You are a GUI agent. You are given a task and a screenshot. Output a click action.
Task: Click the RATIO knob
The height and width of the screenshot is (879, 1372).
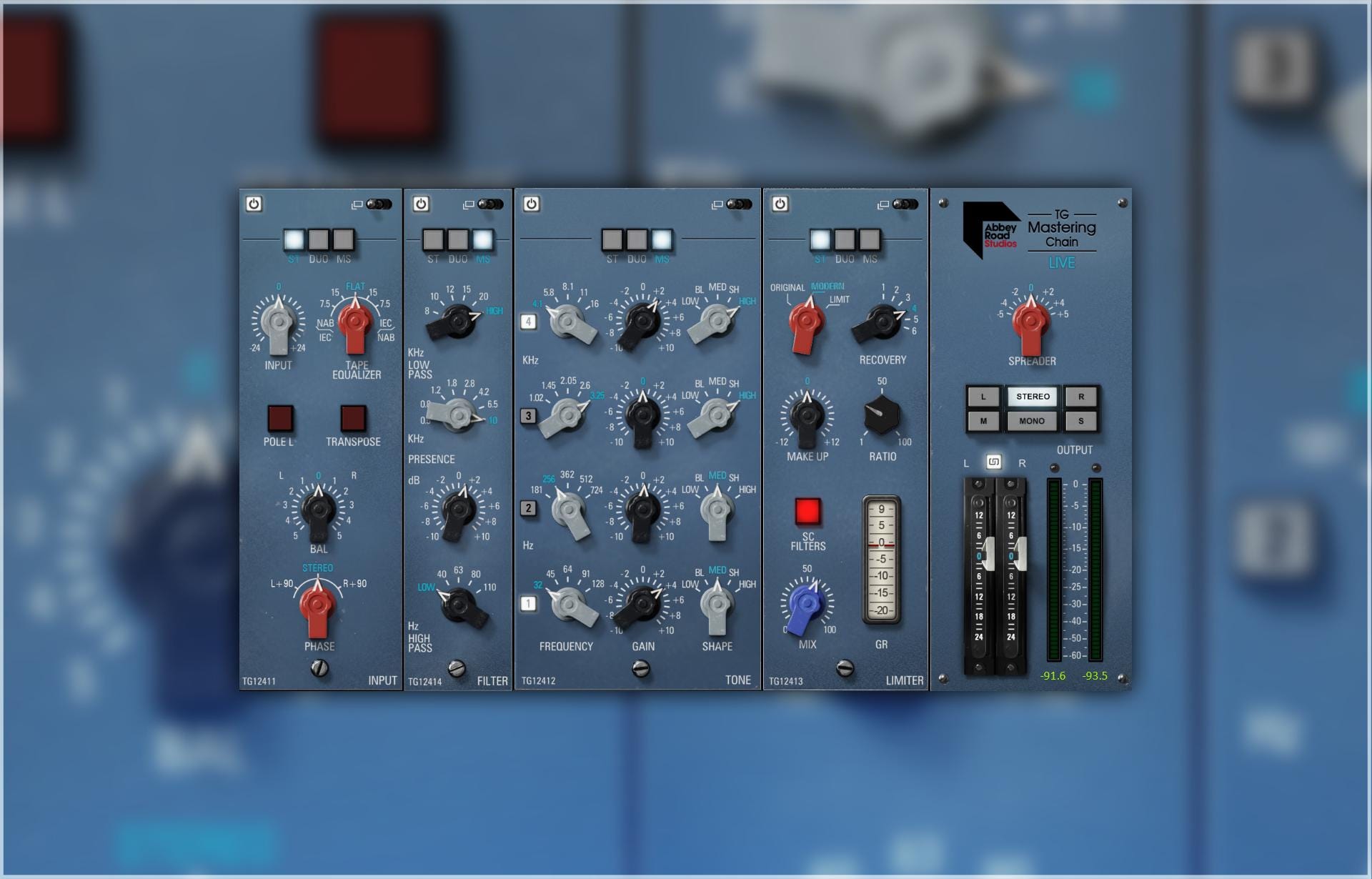(882, 416)
